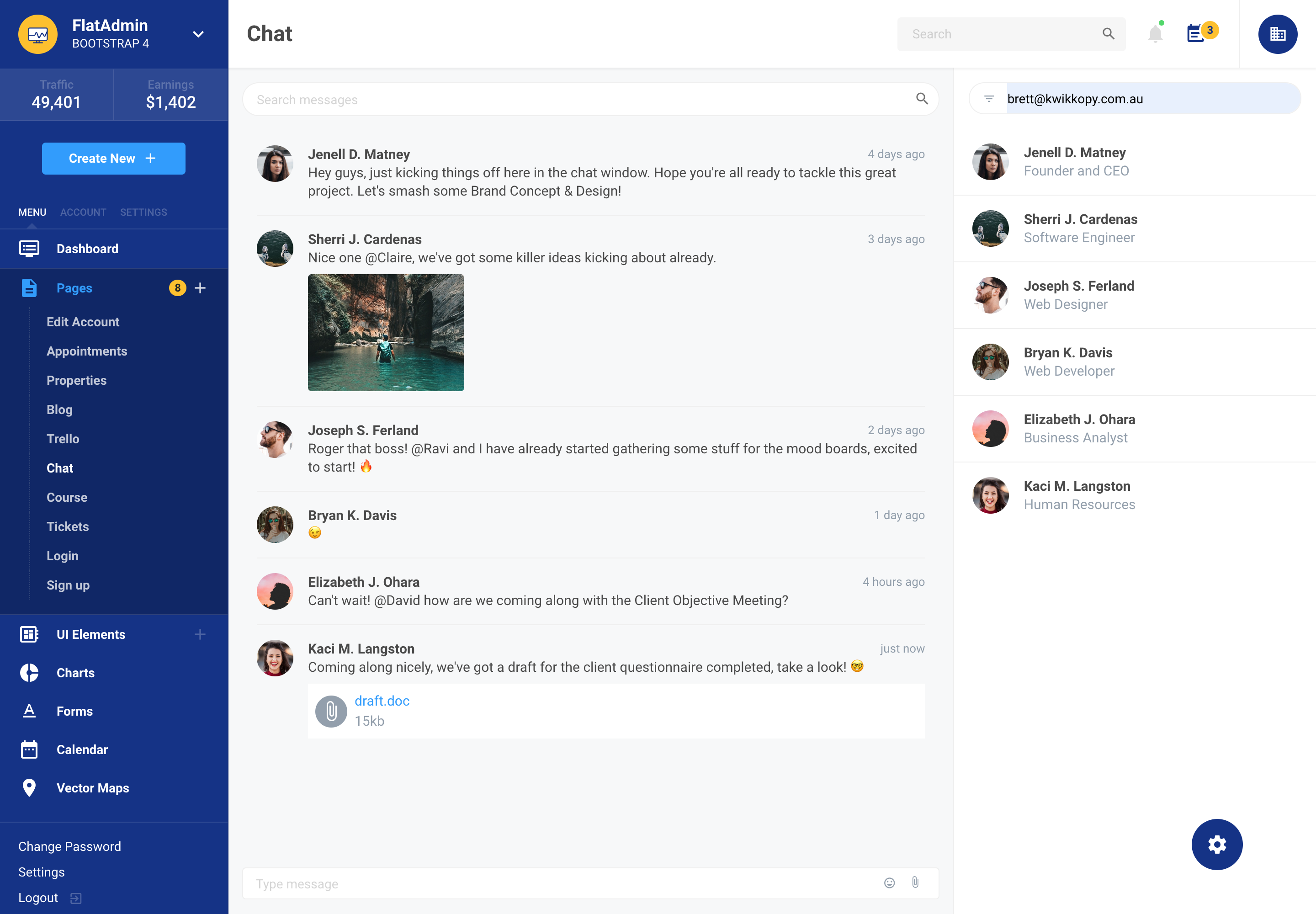This screenshot has height=914, width=1316.
Task: Switch to the ACCOUNT tab
Action: (83, 213)
